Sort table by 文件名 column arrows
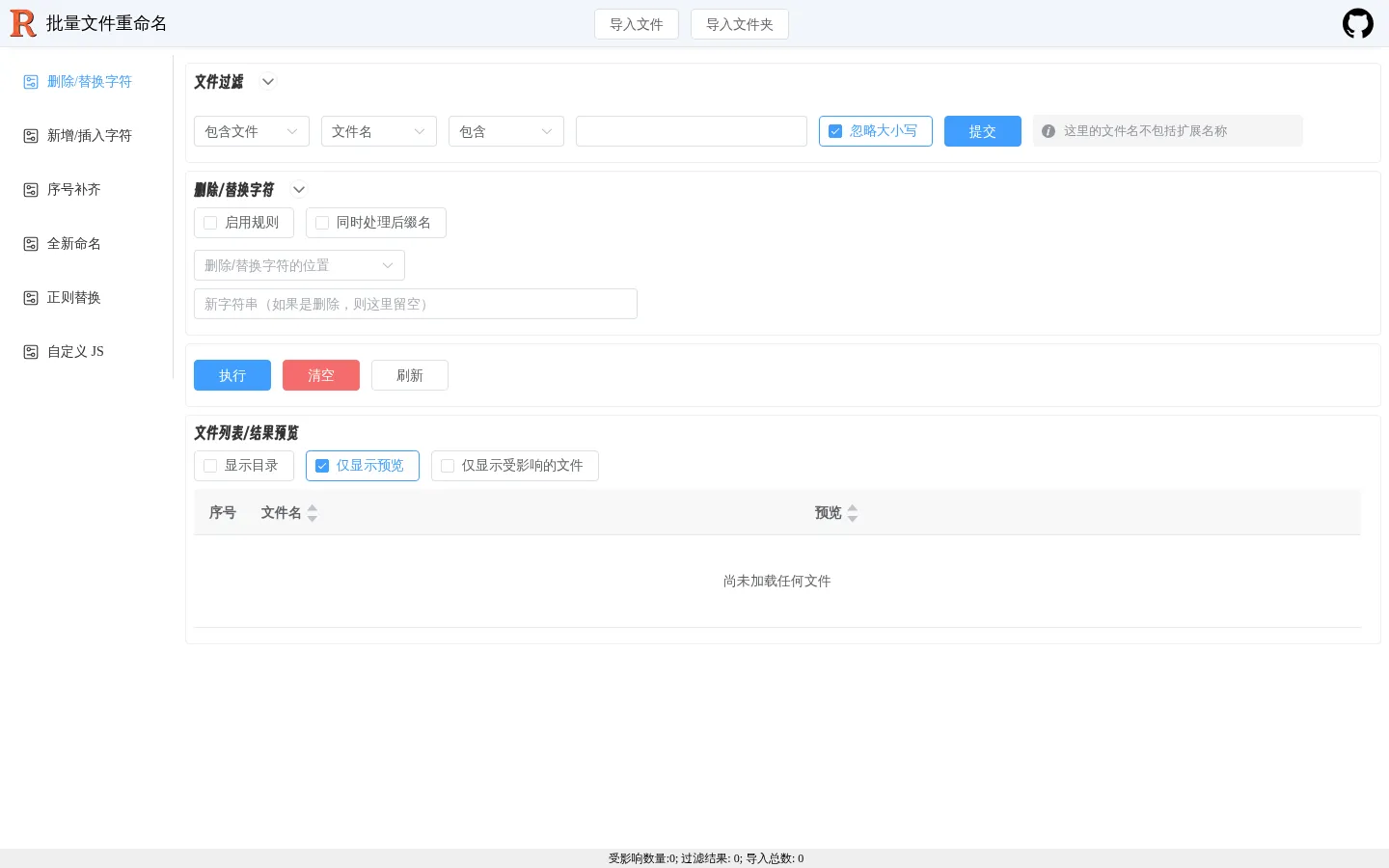This screenshot has width=1389, height=868. tap(312, 513)
